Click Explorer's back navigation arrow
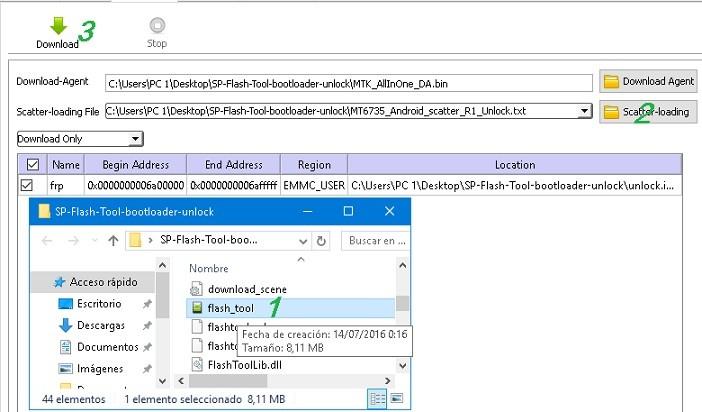Viewport: 702px width, 412px height. [x=47, y=241]
